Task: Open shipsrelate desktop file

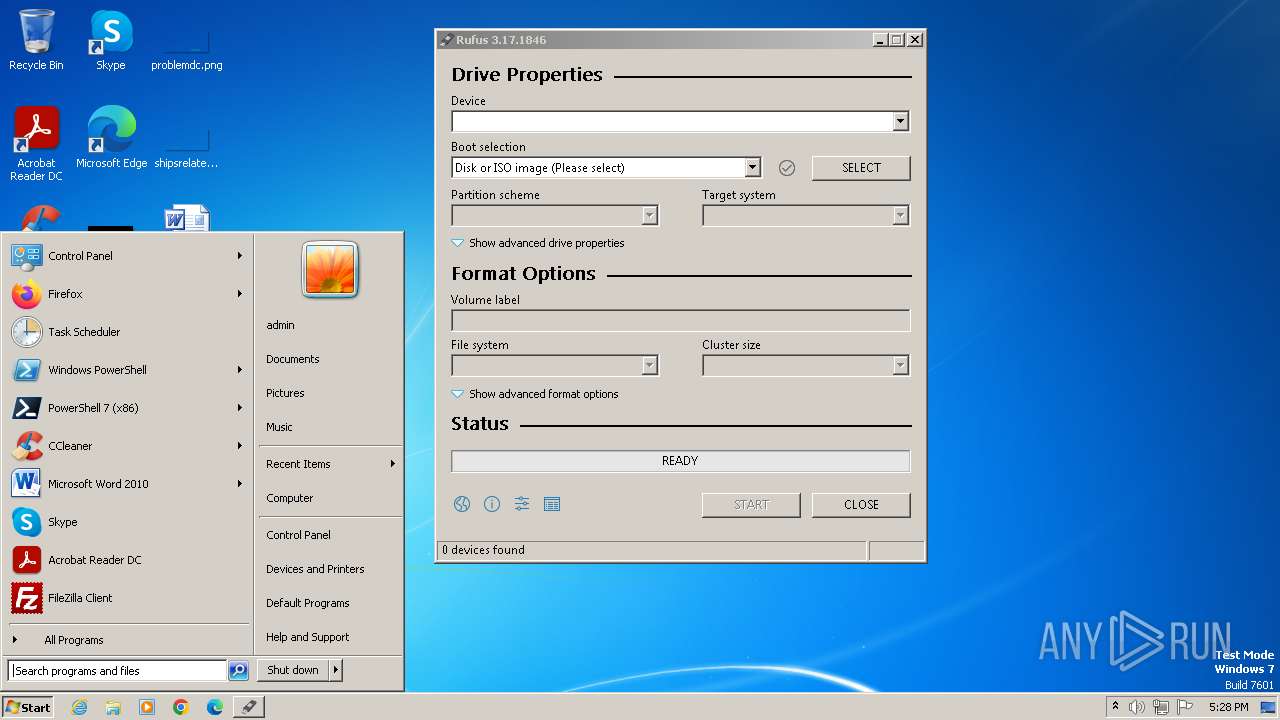Action: click(187, 146)
